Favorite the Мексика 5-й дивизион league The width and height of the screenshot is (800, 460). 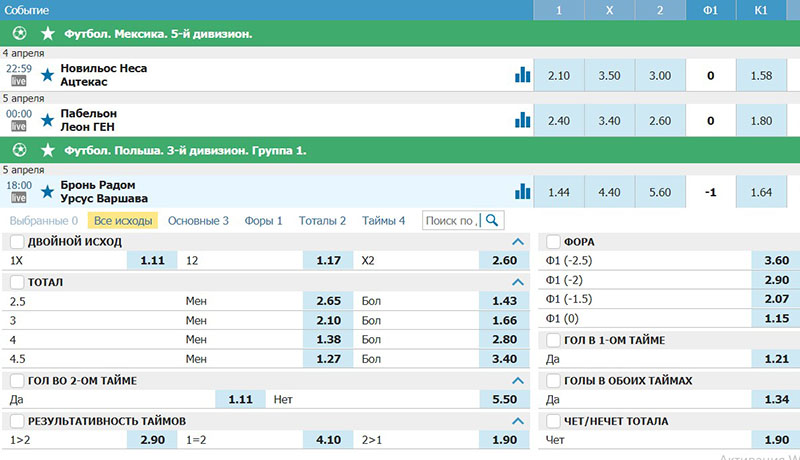pos(46,33)
